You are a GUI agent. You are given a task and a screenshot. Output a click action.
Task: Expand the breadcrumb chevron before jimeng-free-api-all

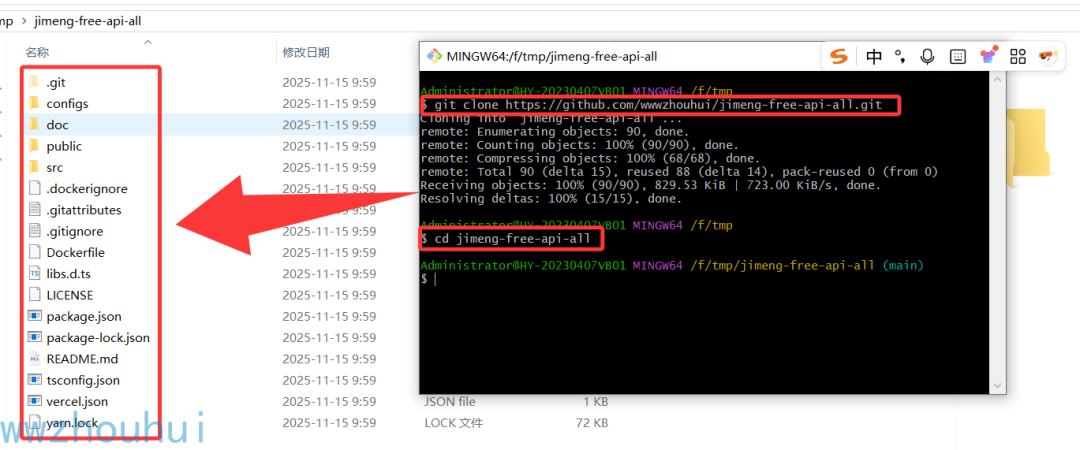[x=25, y=21]
